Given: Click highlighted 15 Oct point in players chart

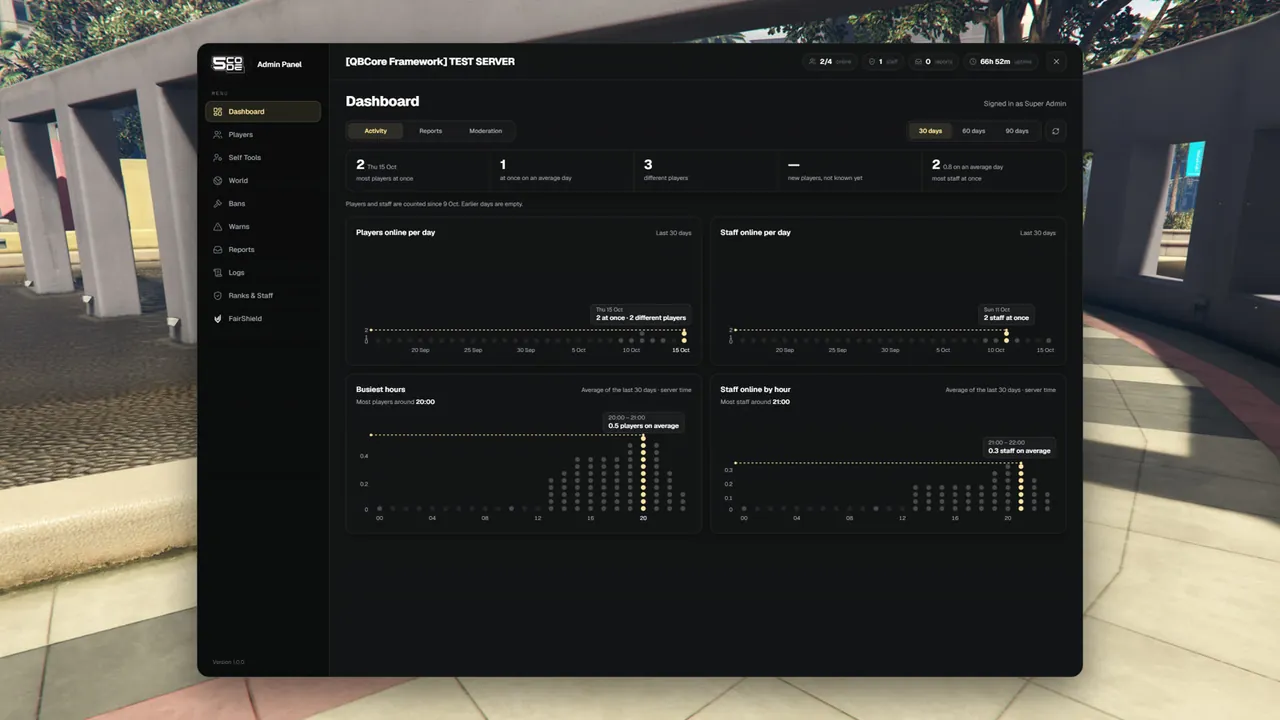Looking at the screenshot, I should (x=684, y=335).
